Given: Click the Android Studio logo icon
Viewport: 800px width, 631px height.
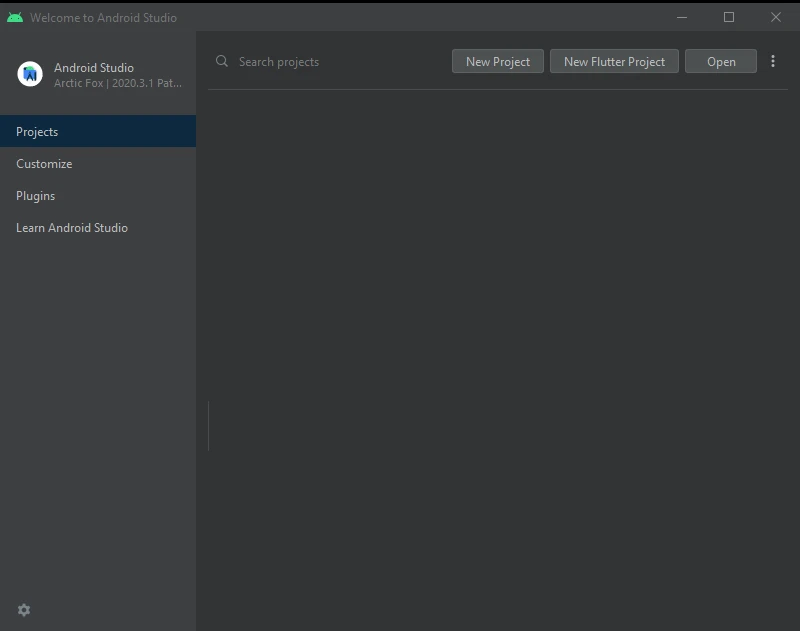Looking at the screenshot, I should (x=28, y=74).
